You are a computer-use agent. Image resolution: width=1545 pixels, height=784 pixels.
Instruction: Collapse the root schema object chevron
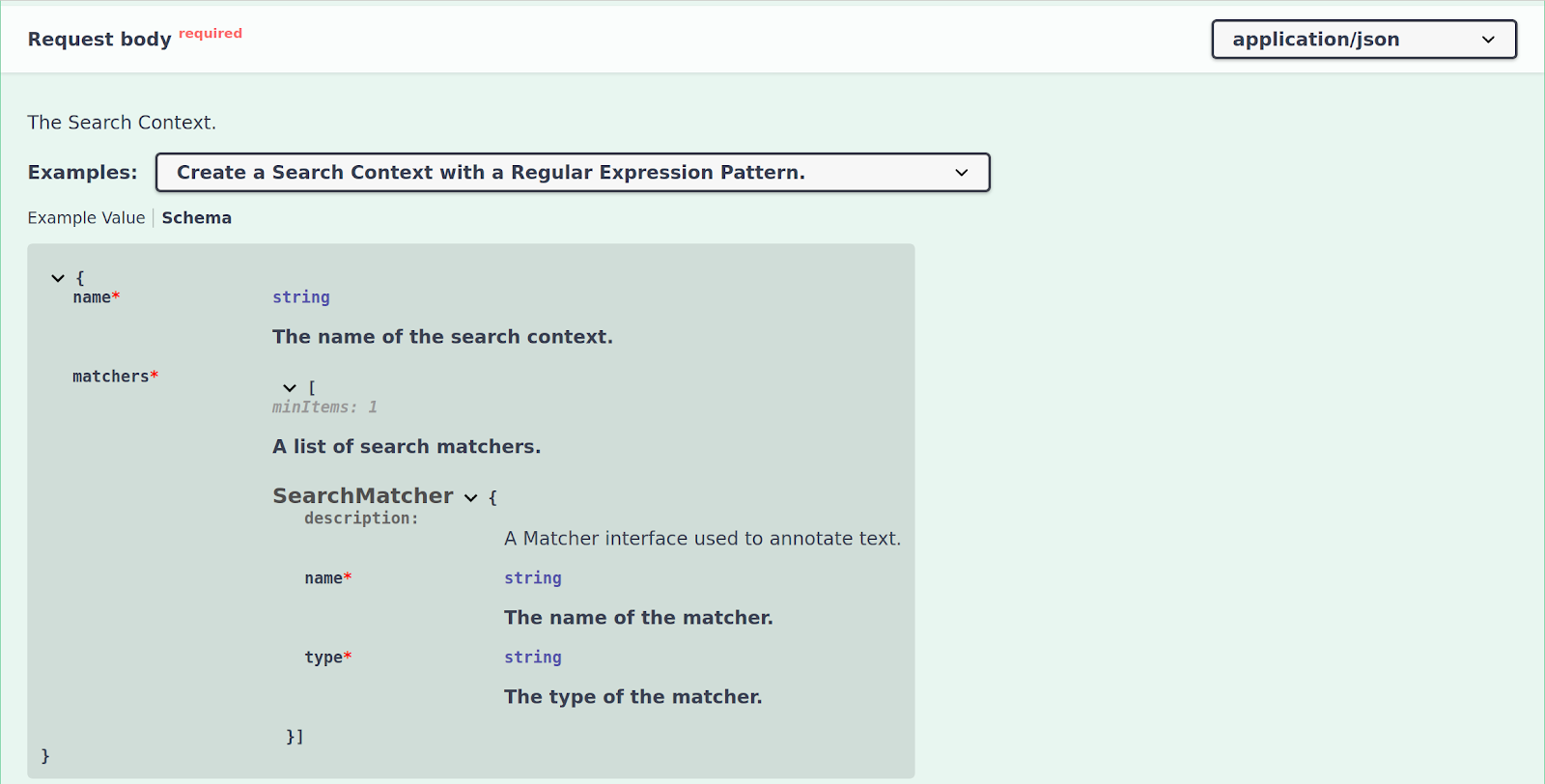(58, 278)
